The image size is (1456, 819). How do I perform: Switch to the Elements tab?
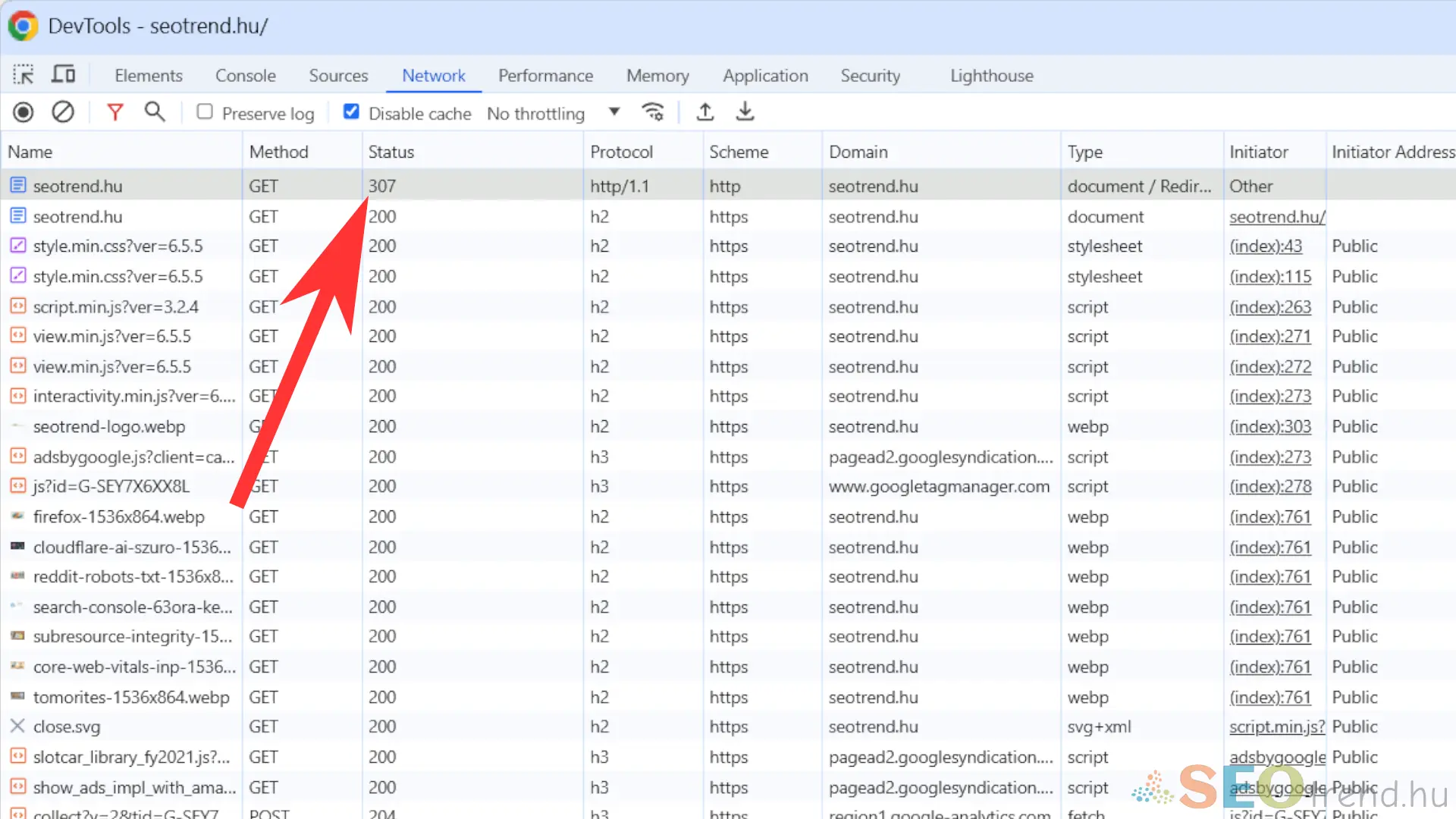149,76
